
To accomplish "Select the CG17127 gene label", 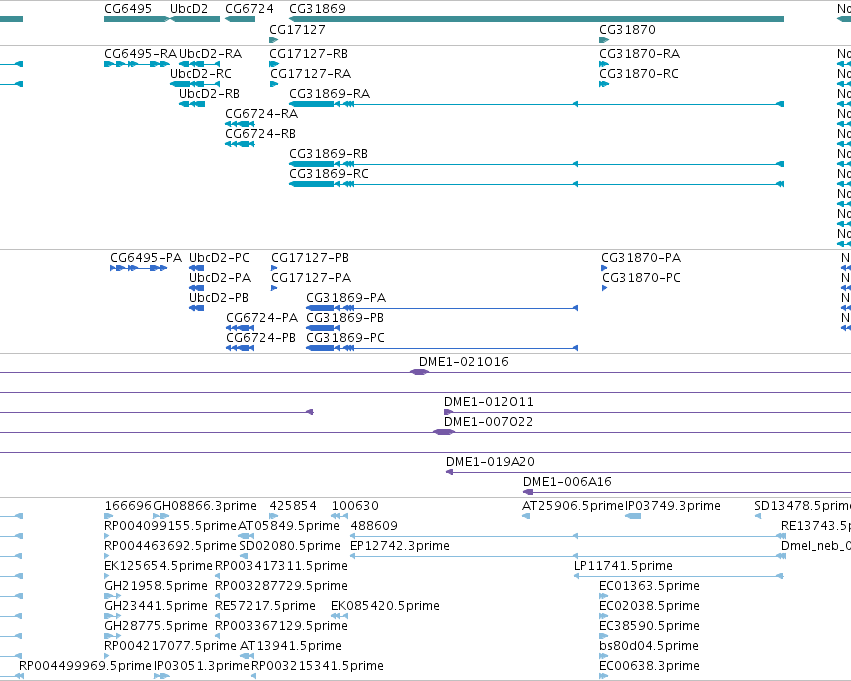I will pyautogui.click(x=297, y=30).
